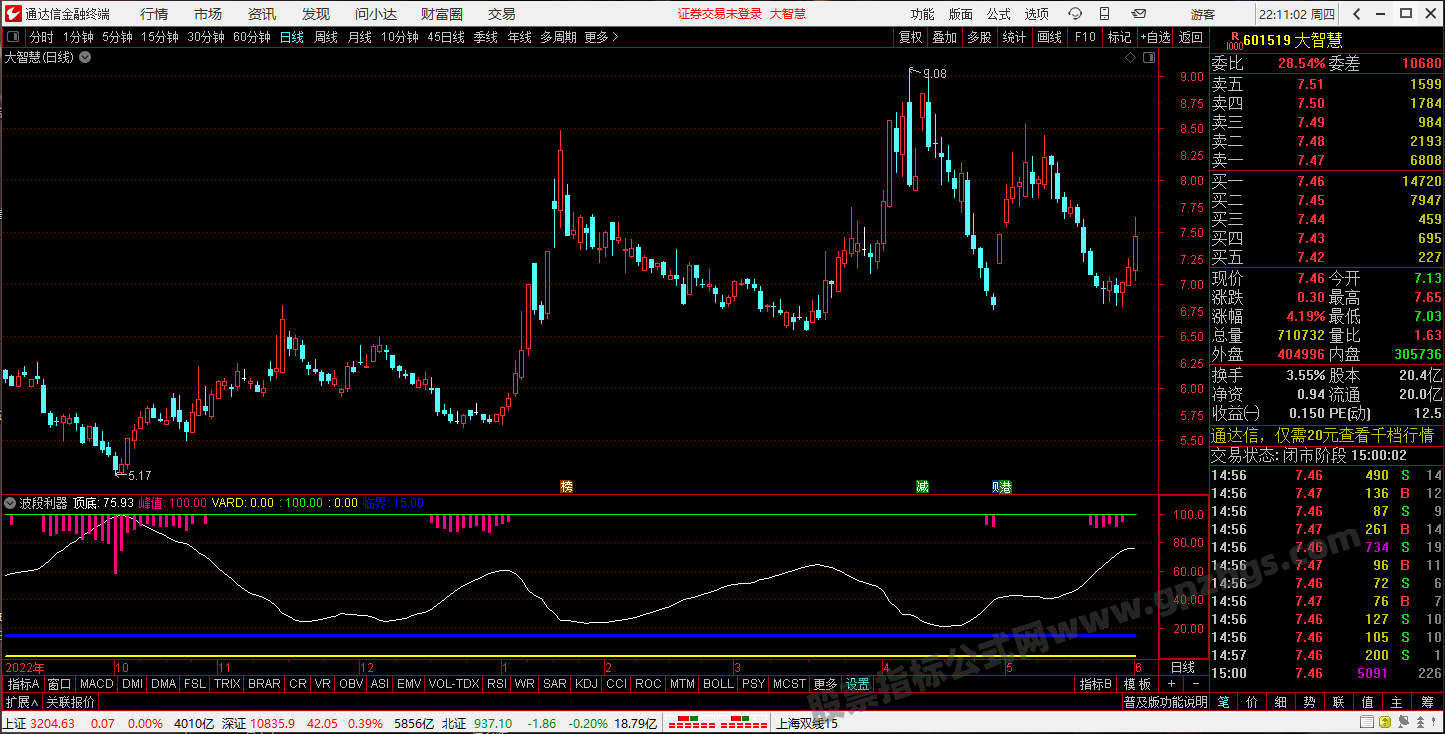Screen dimensions: 1445x734
Task: Click the 画线 drawing tools button
Action: click(x=1049, y=37)
